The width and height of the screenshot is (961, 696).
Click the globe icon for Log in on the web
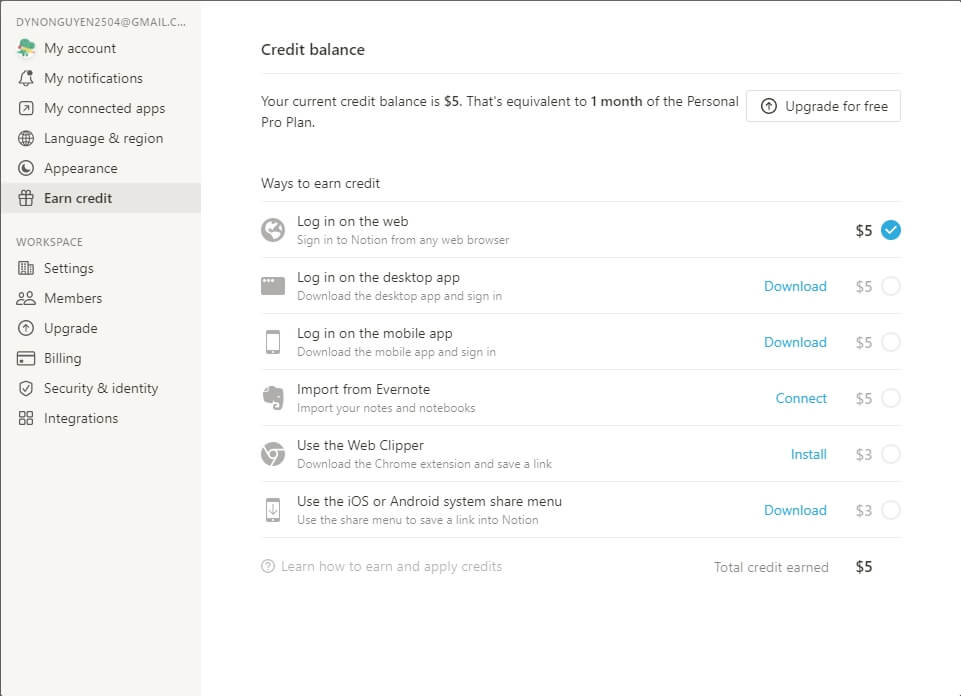click(273, 230)
